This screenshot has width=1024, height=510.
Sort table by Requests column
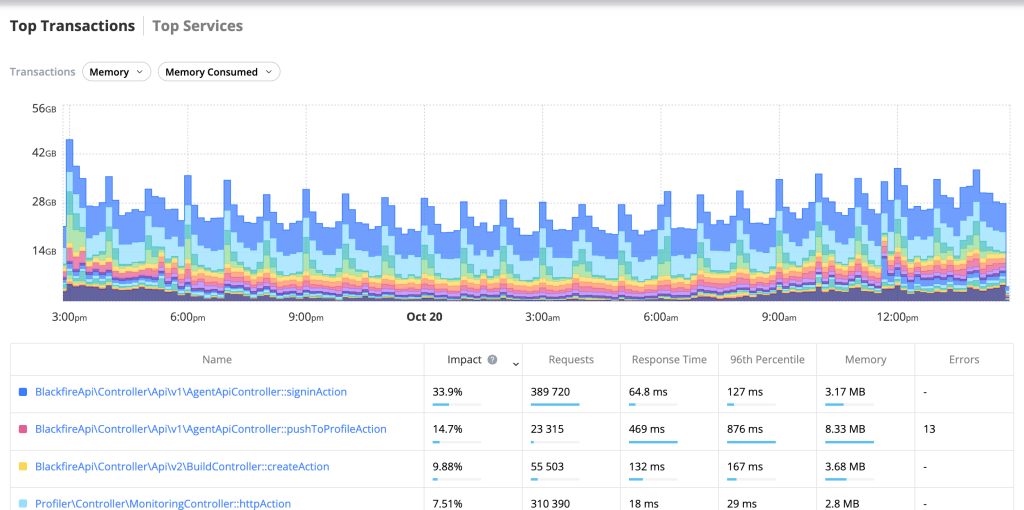571,360
